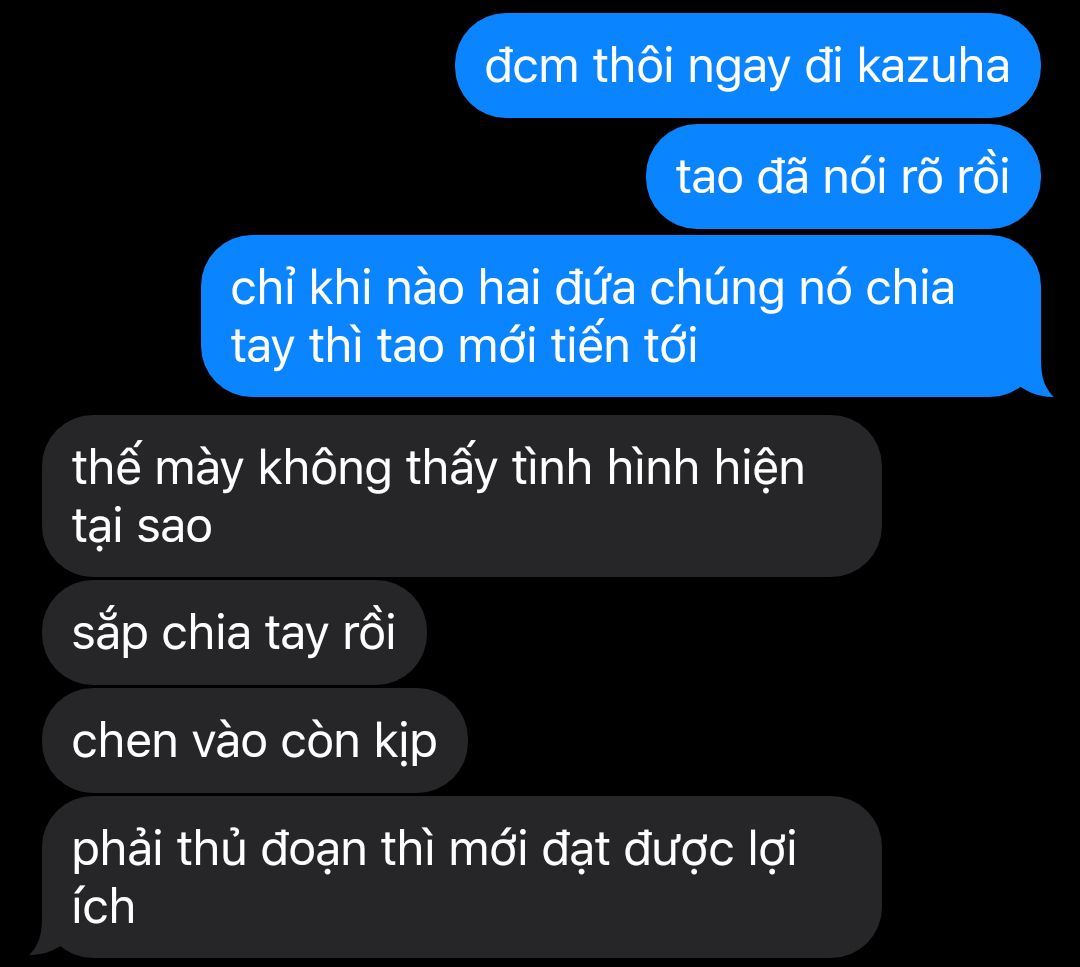Click the word "ích" in bottom bubble
The width and height of the screenshot is (1080, 967).
[x=103, y=905]
